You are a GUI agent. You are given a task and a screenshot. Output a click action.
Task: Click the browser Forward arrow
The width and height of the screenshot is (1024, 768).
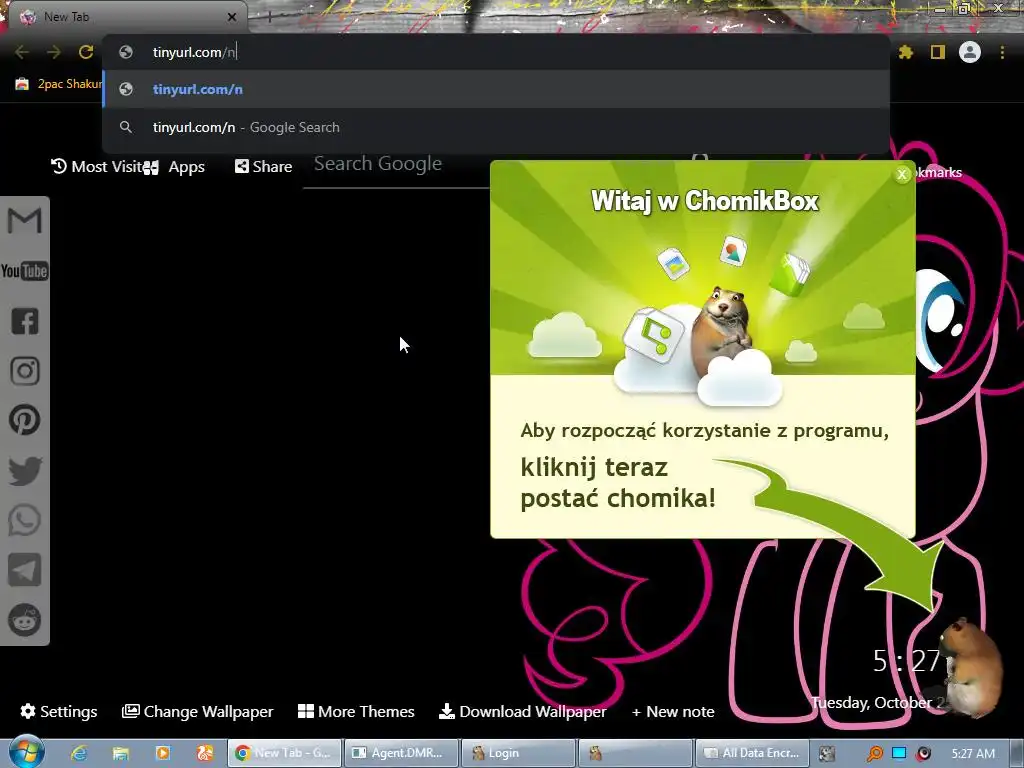click(54, 52)
